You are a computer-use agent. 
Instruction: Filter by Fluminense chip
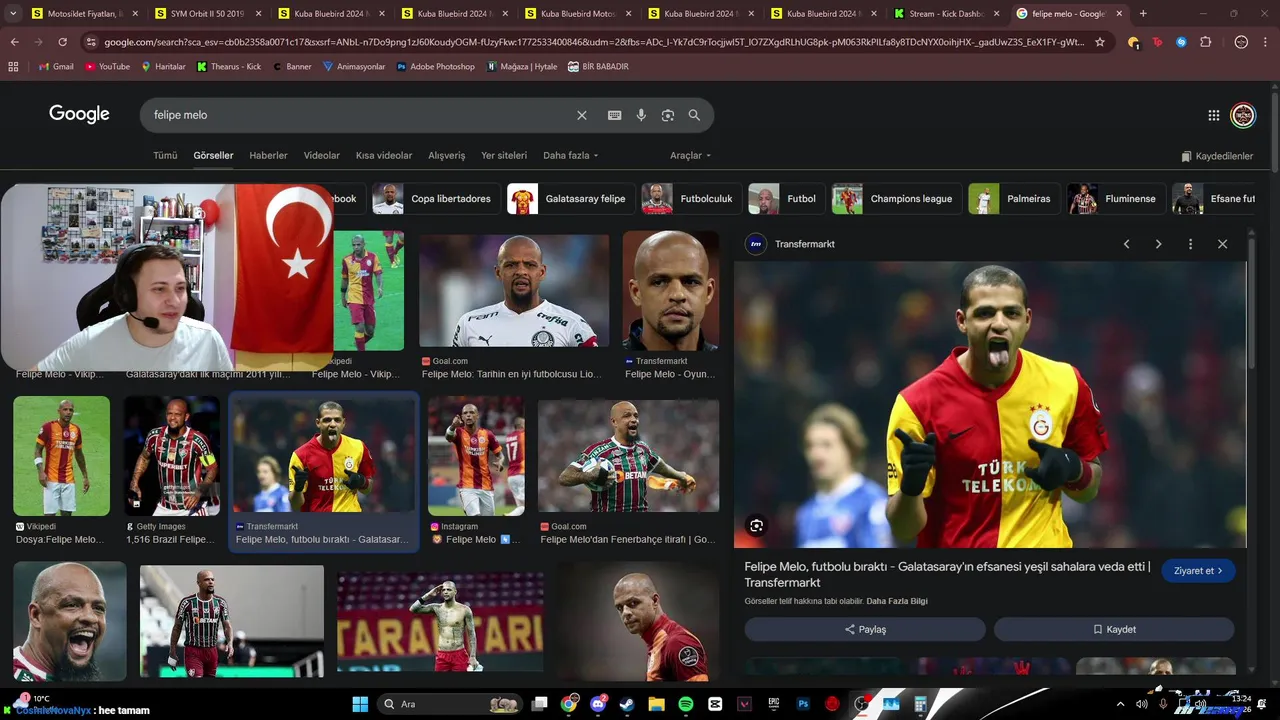tap(1116, 199)
